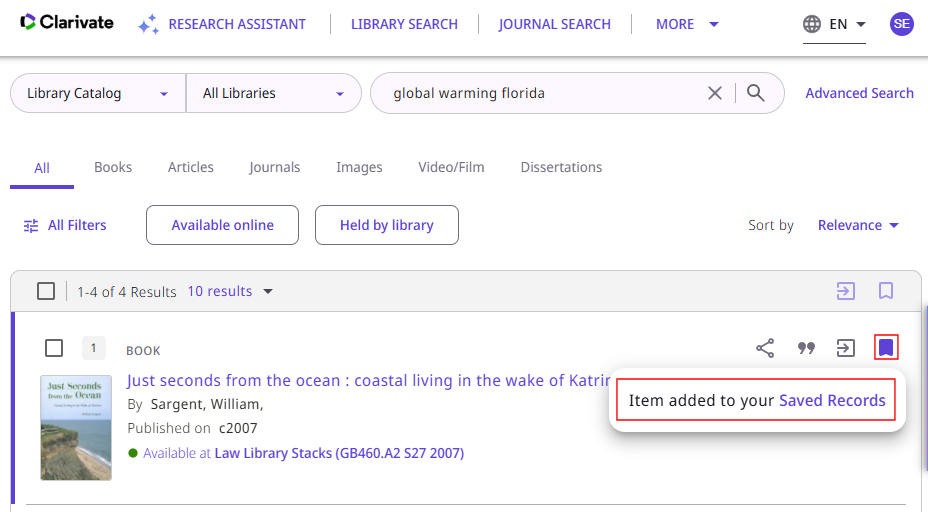The image size is (928, 512).
Task: Export the first book record
Action: pyautogui.click(x=846, y=348)
